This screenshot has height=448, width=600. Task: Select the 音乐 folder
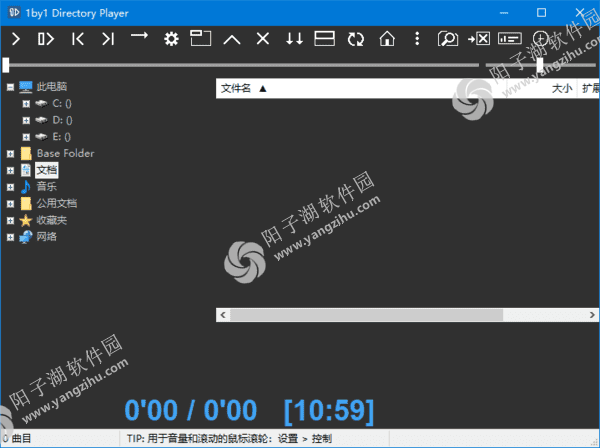(46, 187)
